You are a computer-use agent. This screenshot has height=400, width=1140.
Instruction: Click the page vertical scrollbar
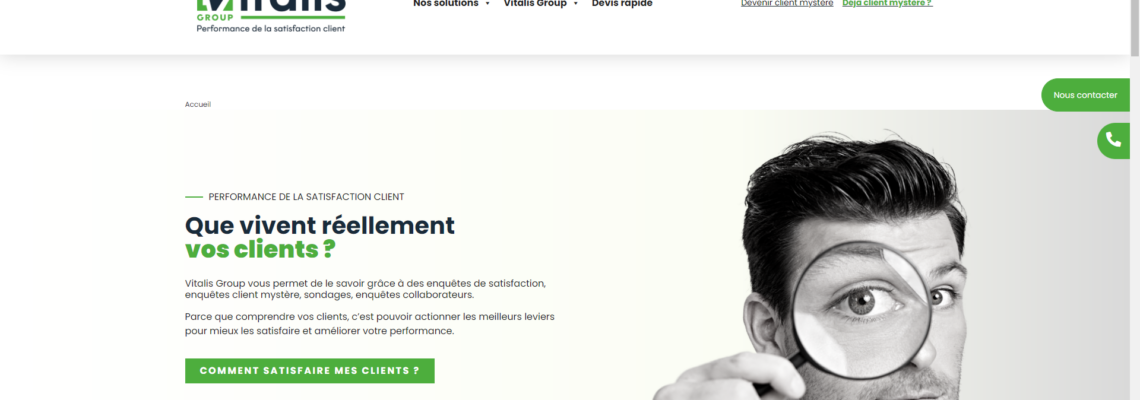tap(1135, 200)
